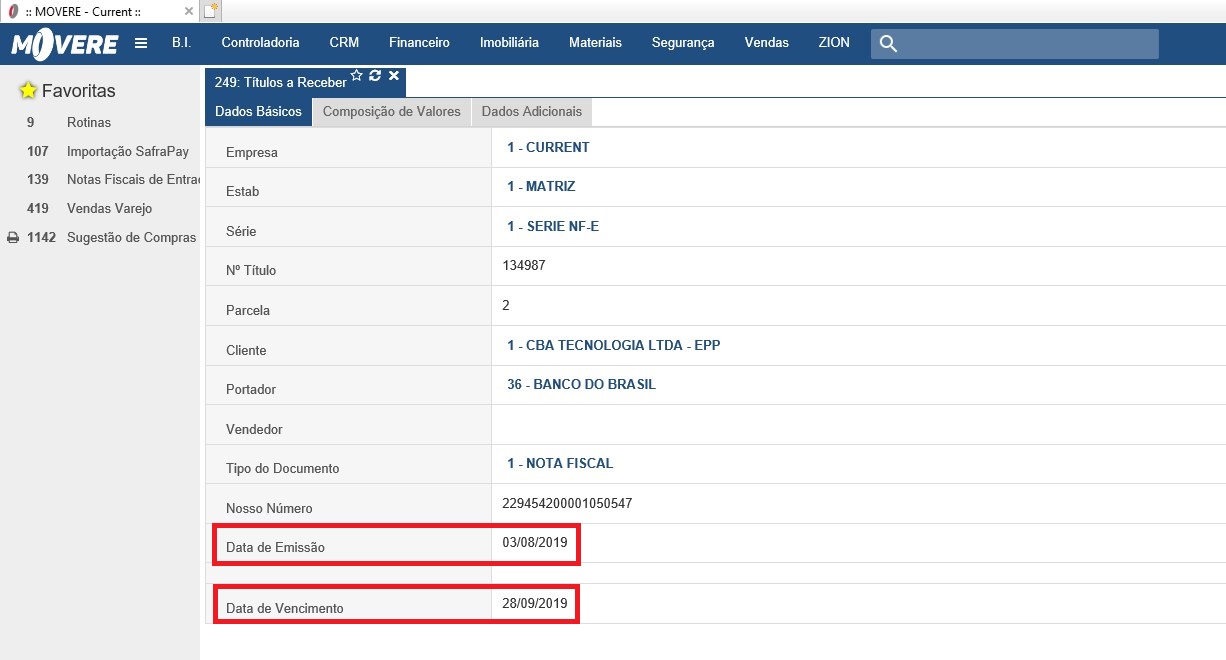
Task: Favorite the Títulos a Receber tab star
Action: 356,76
